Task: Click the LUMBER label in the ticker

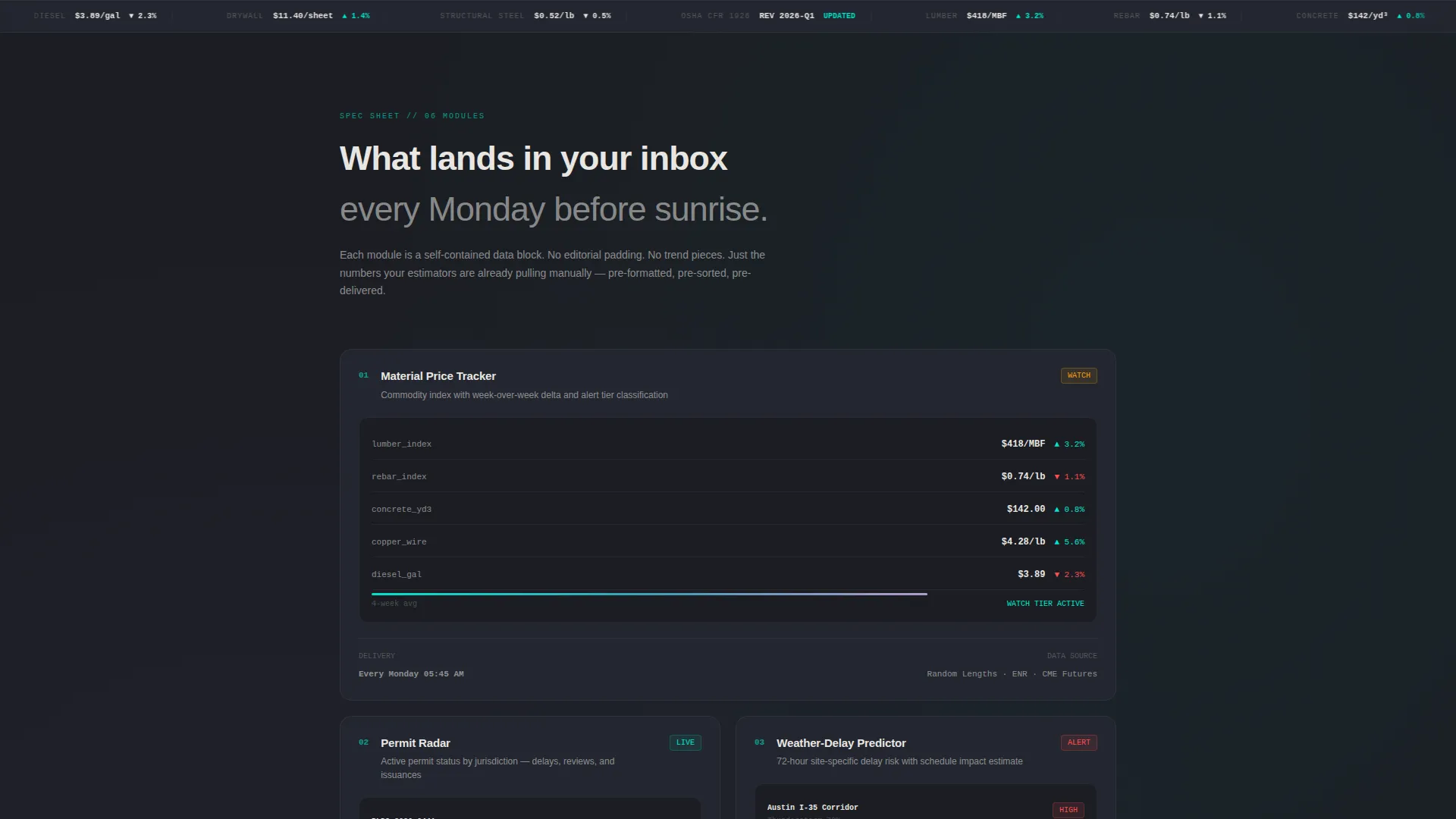Action: click(x=941, y=16)
